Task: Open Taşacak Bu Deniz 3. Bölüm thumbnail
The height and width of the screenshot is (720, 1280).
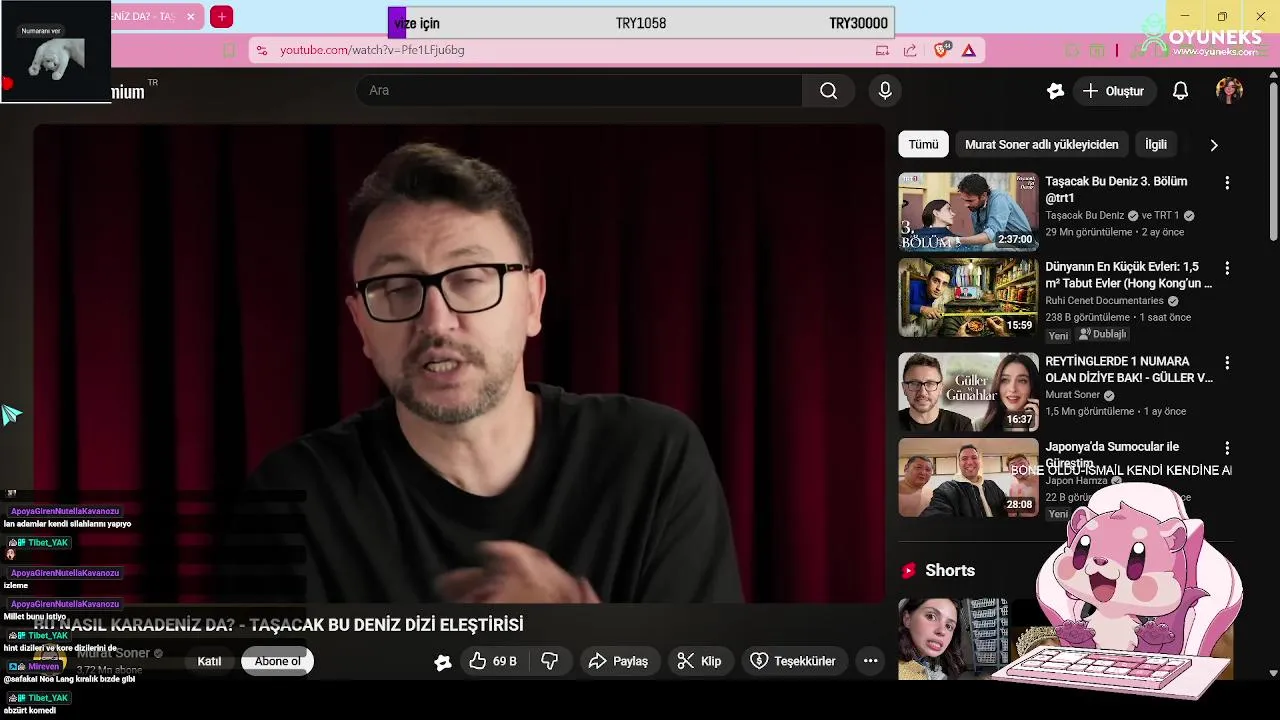Action: [968, 211]
